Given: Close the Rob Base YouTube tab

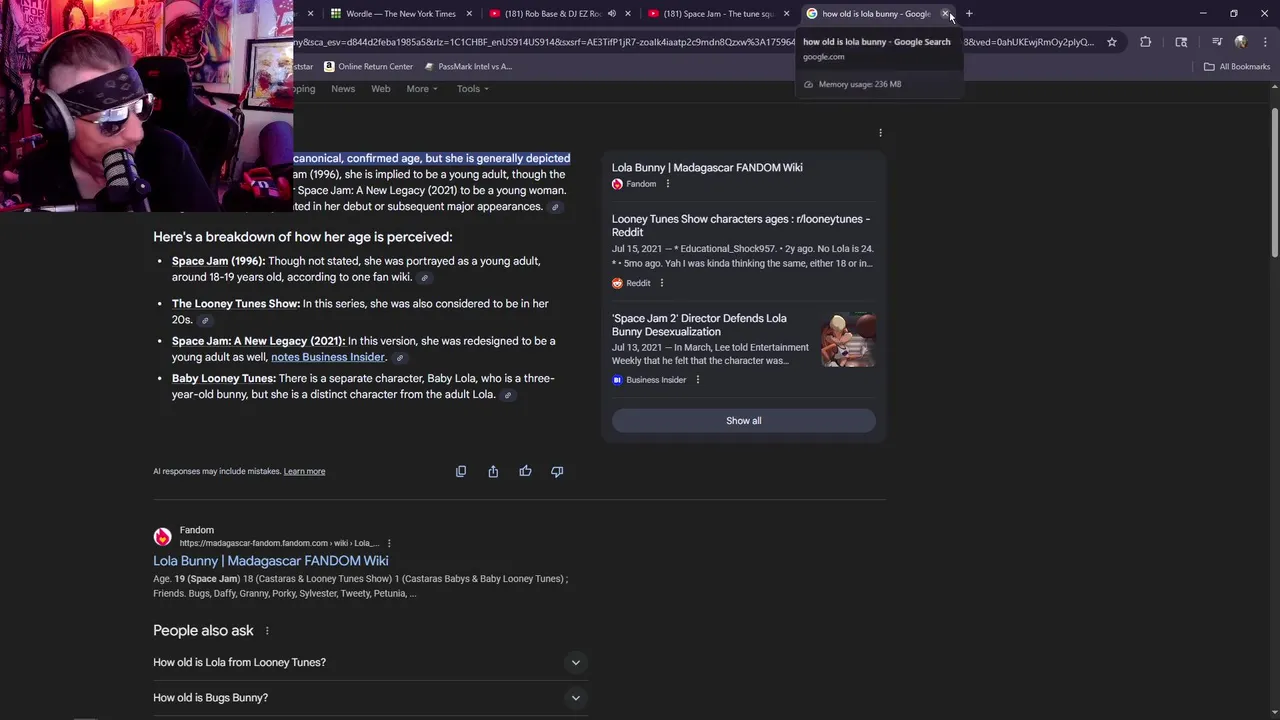Looking at the screenshot, I should point(627,14).
